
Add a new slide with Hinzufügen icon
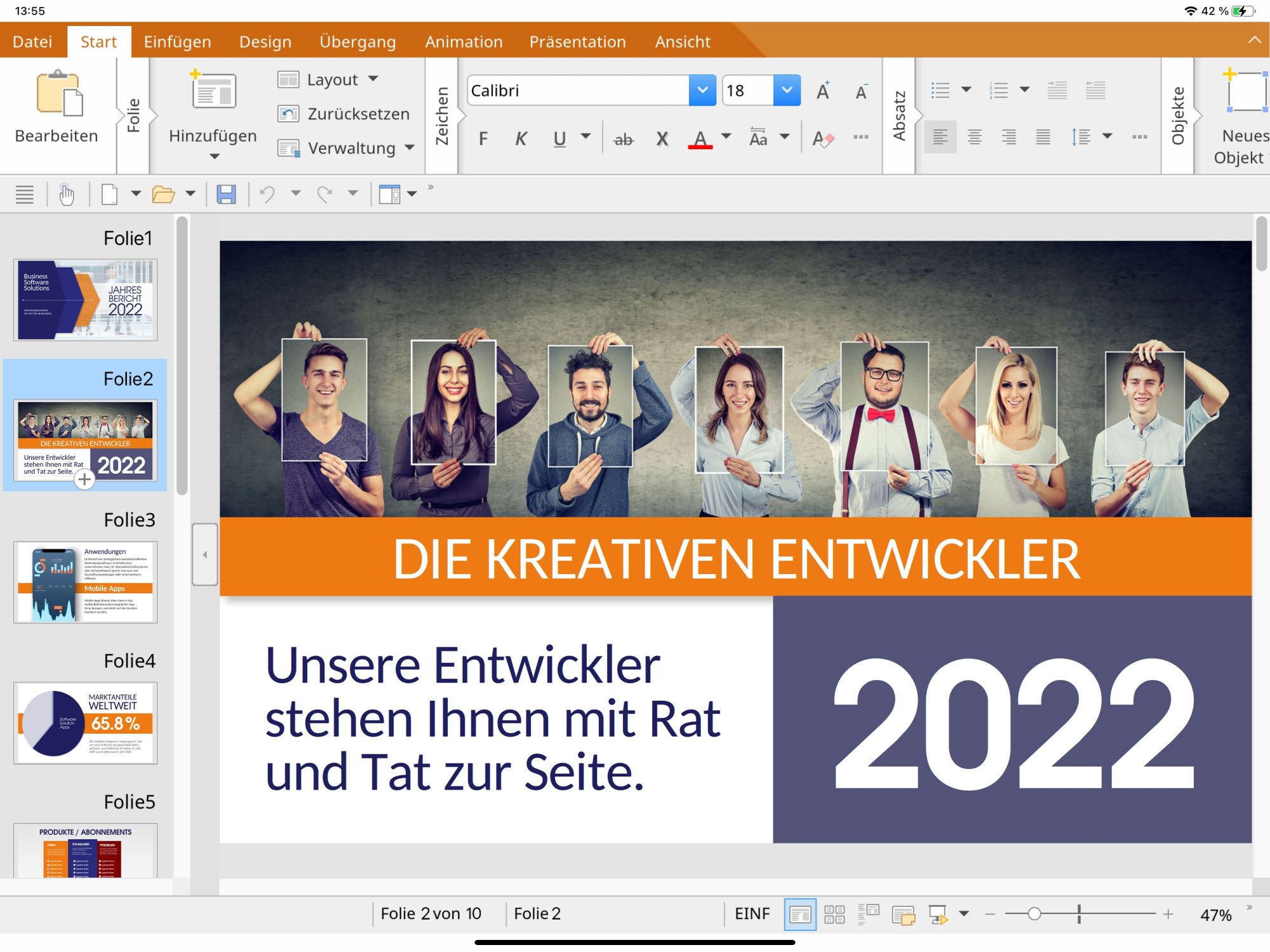213,90
